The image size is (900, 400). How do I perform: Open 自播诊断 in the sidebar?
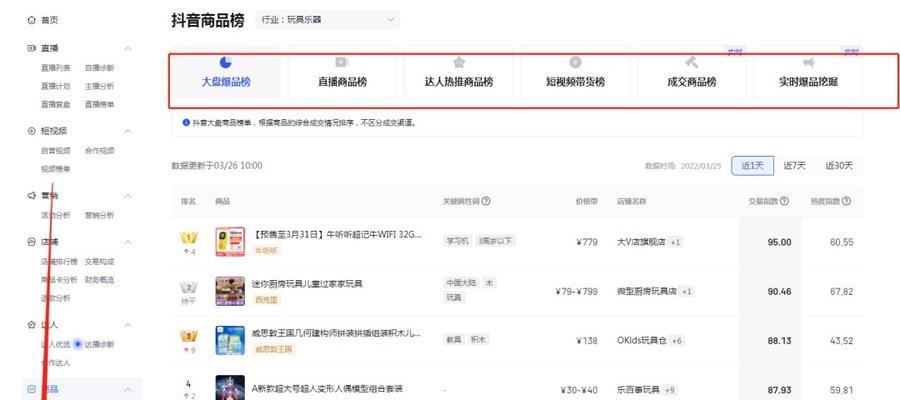tap(100, 68)
